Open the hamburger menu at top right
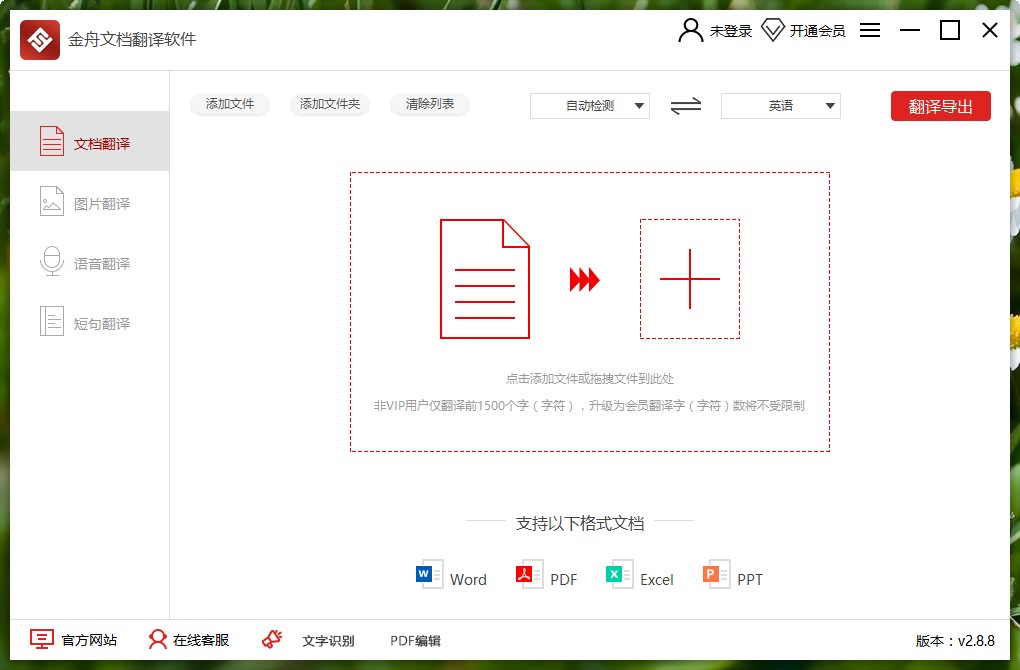1020x670 pixels. (870, 30)
